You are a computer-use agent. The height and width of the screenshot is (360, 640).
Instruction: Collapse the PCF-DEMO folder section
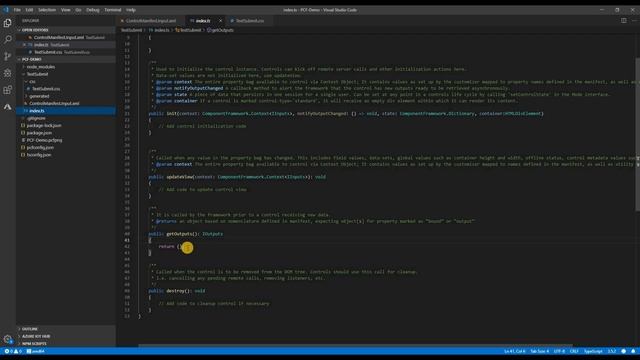pos(32,59)
